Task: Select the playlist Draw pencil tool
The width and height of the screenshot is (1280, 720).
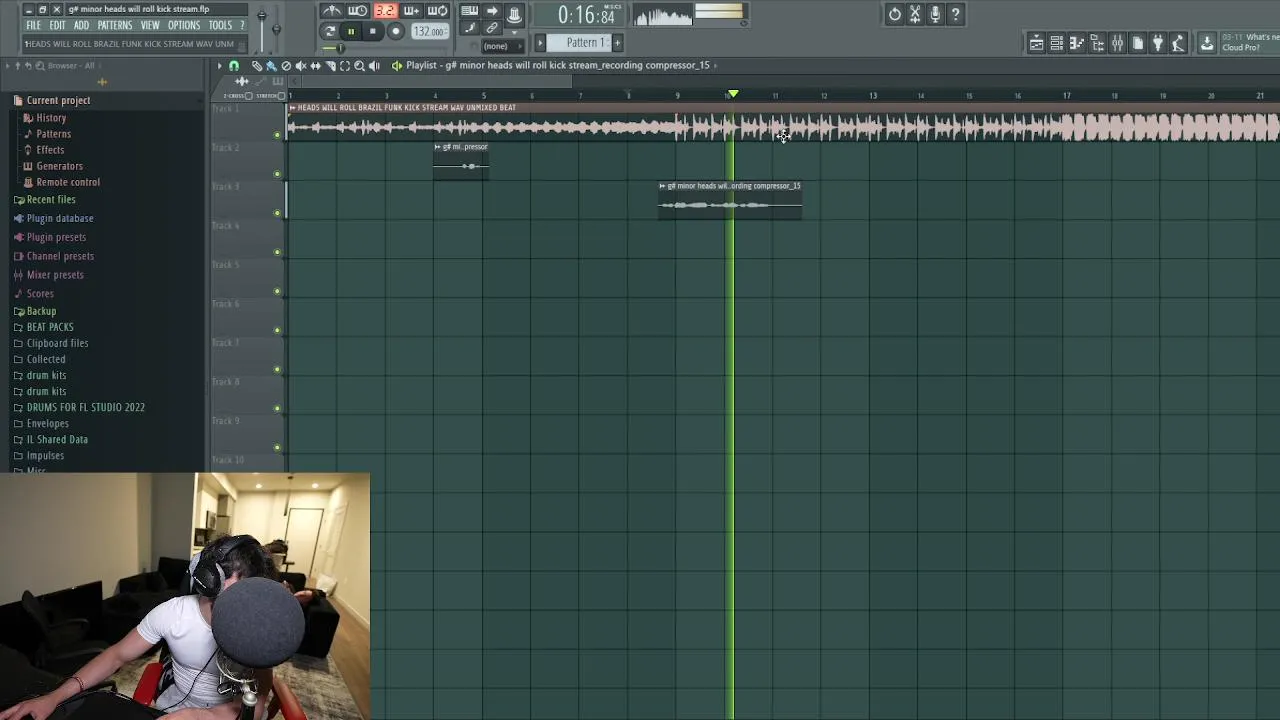Action: click(x=257, y=65)
